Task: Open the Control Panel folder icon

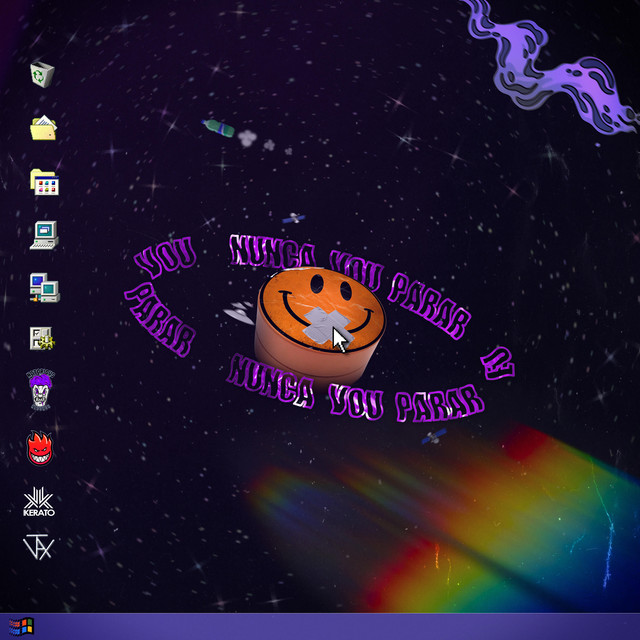Action: point(44,182)
